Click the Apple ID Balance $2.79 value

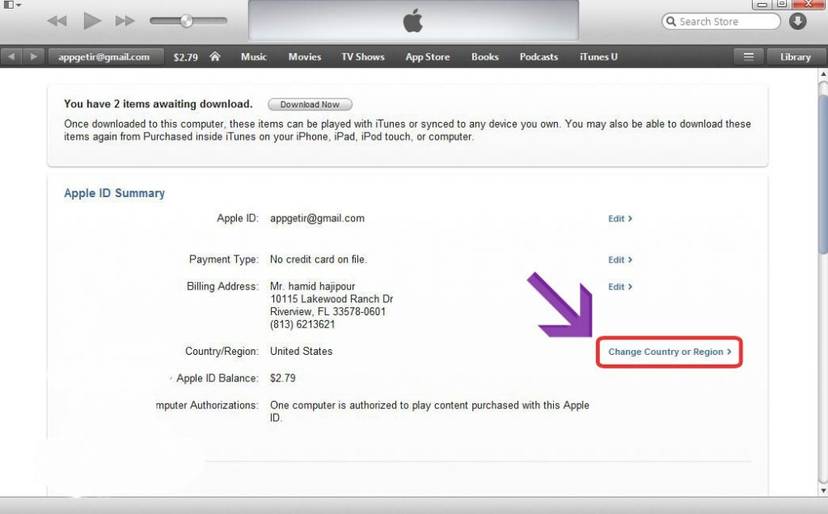pos(283,378)
